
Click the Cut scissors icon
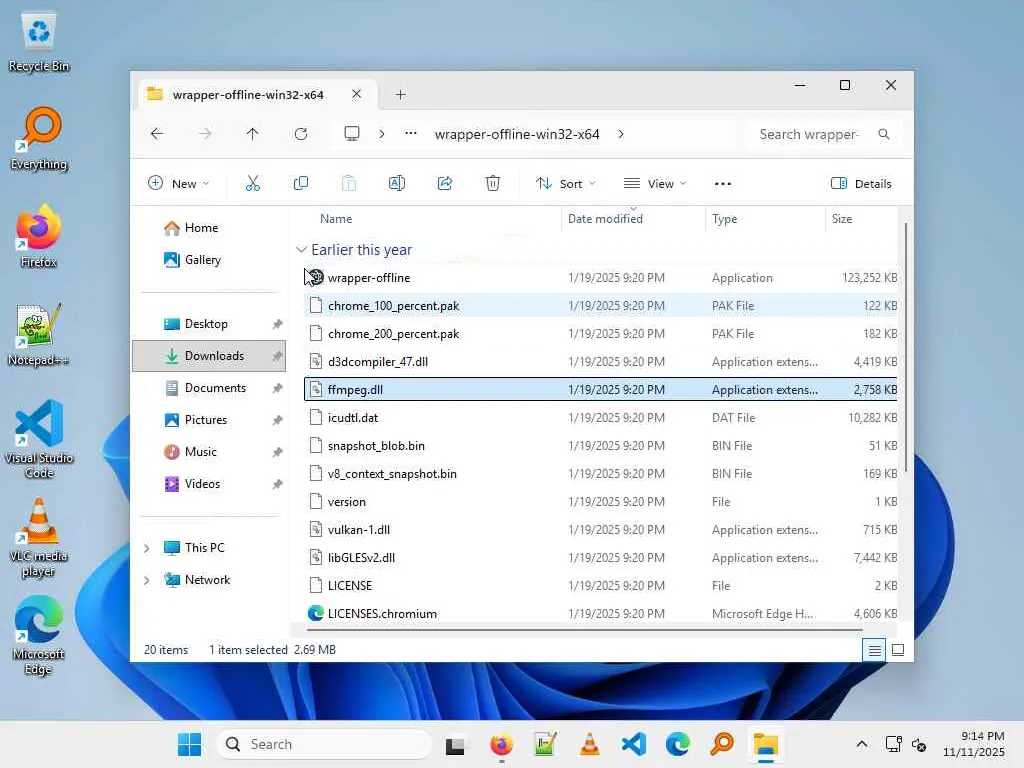(253, 184)
